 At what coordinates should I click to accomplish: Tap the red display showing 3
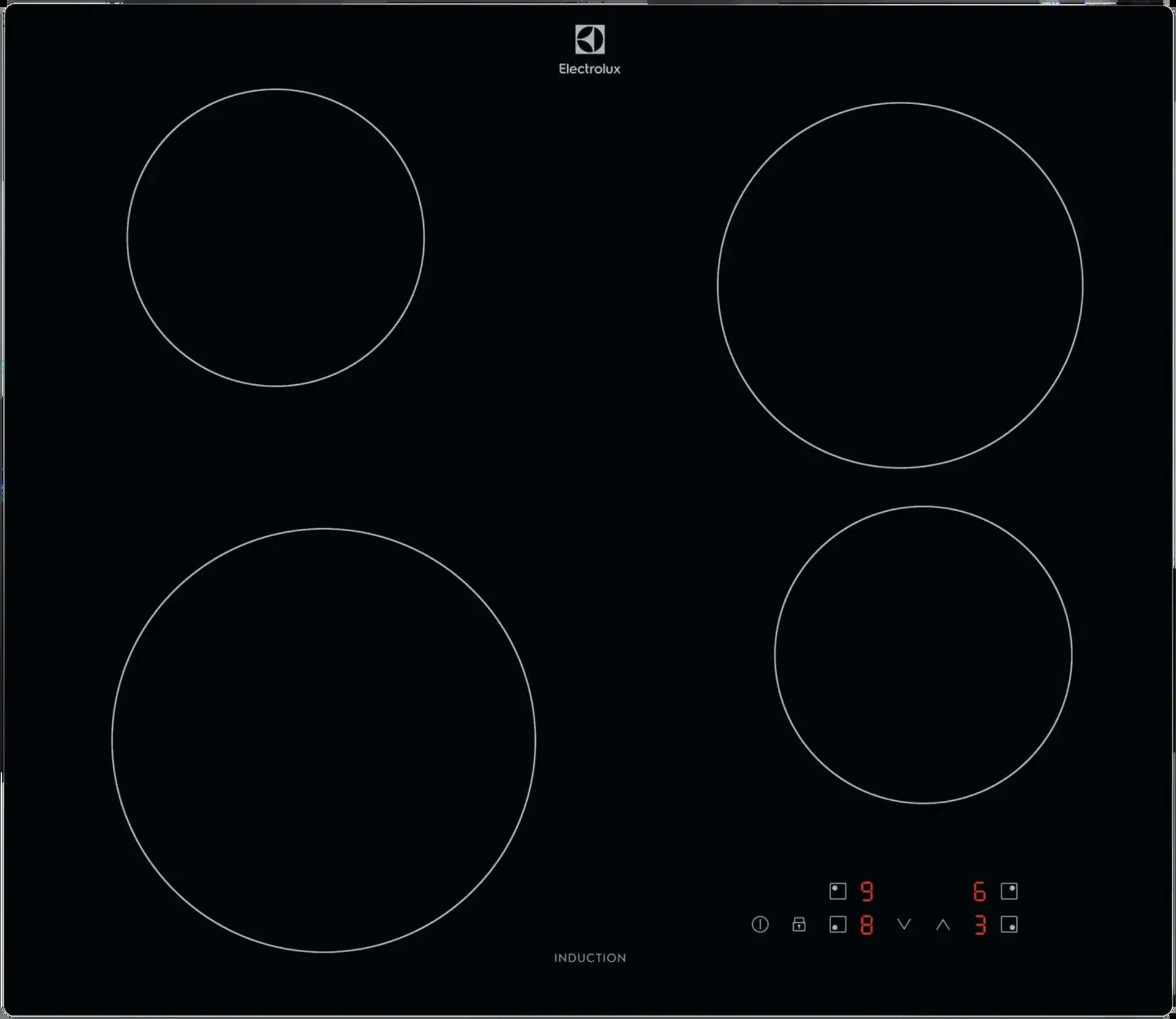(x=980, y=925)
